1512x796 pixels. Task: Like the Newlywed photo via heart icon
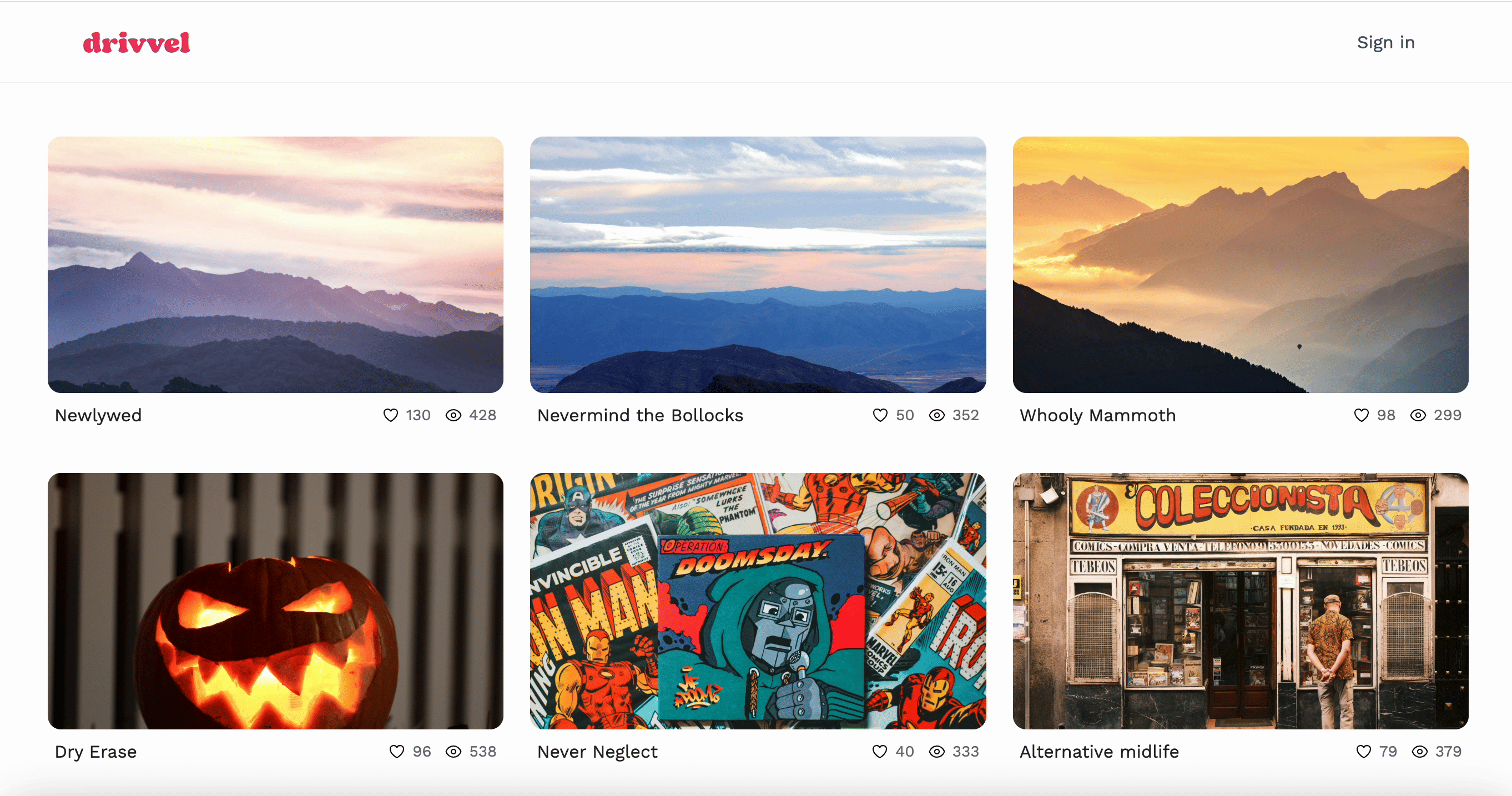pyautogui.click(x=390, y=416)
